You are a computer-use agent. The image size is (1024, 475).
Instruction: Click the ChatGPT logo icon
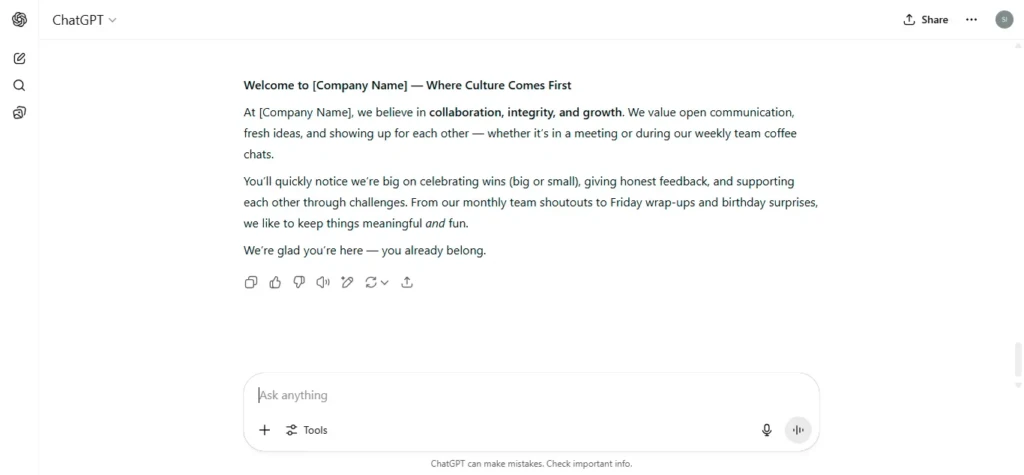pyautogui.click(x=20, y=20)
